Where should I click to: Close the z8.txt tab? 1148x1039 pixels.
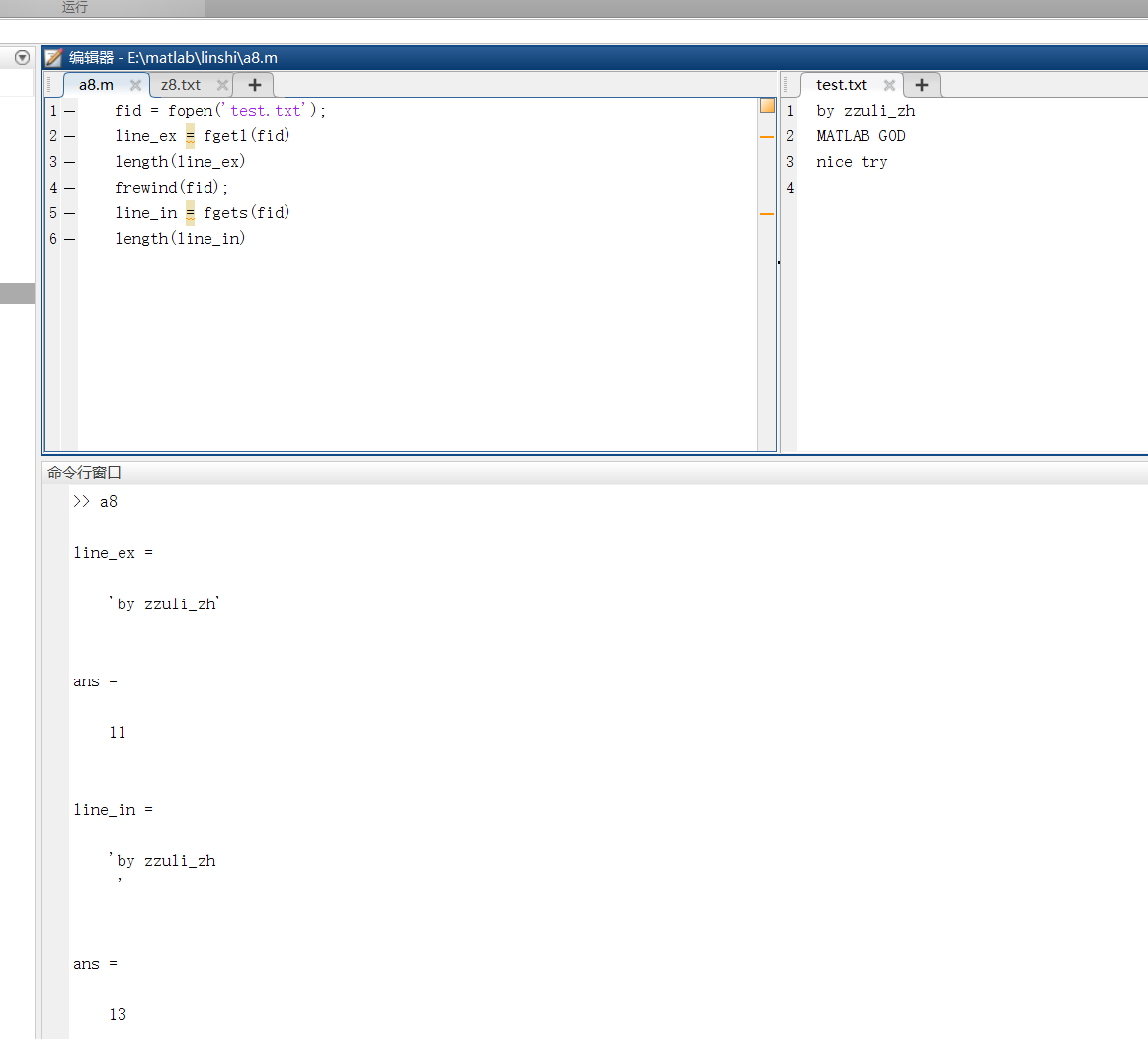tap(222, 85)
